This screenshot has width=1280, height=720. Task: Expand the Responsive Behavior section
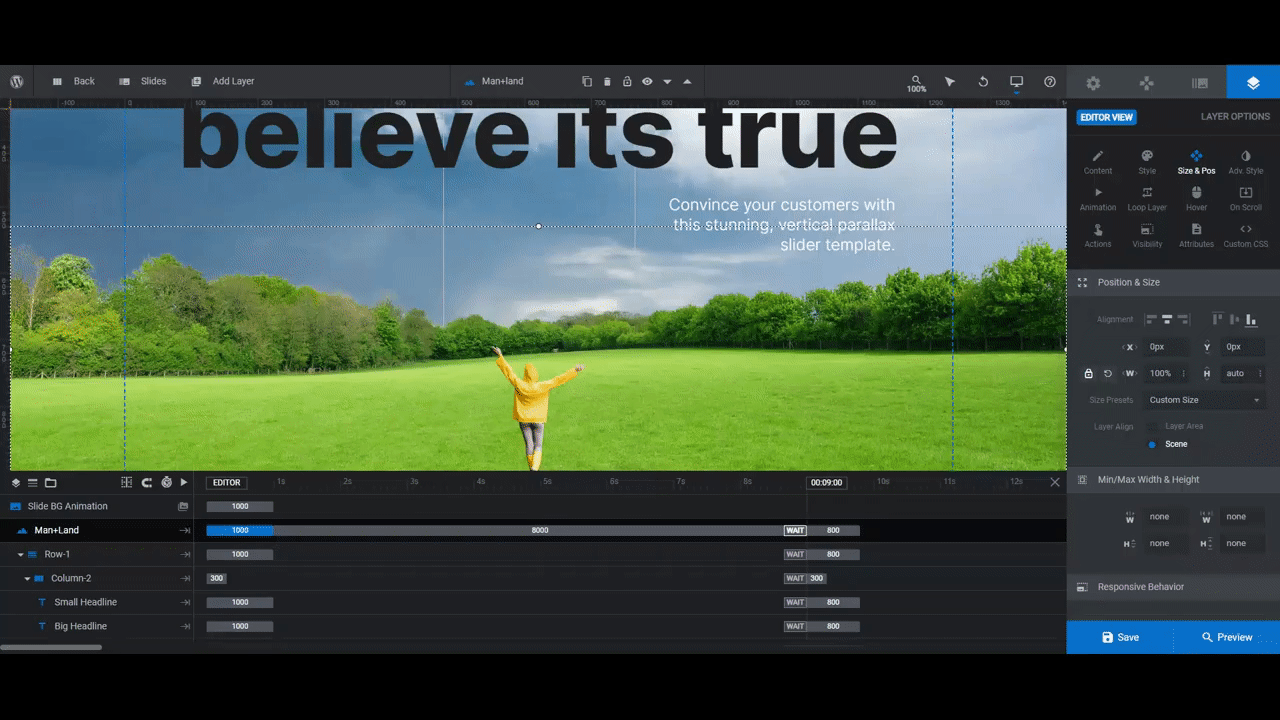[x=1173, y=587]
